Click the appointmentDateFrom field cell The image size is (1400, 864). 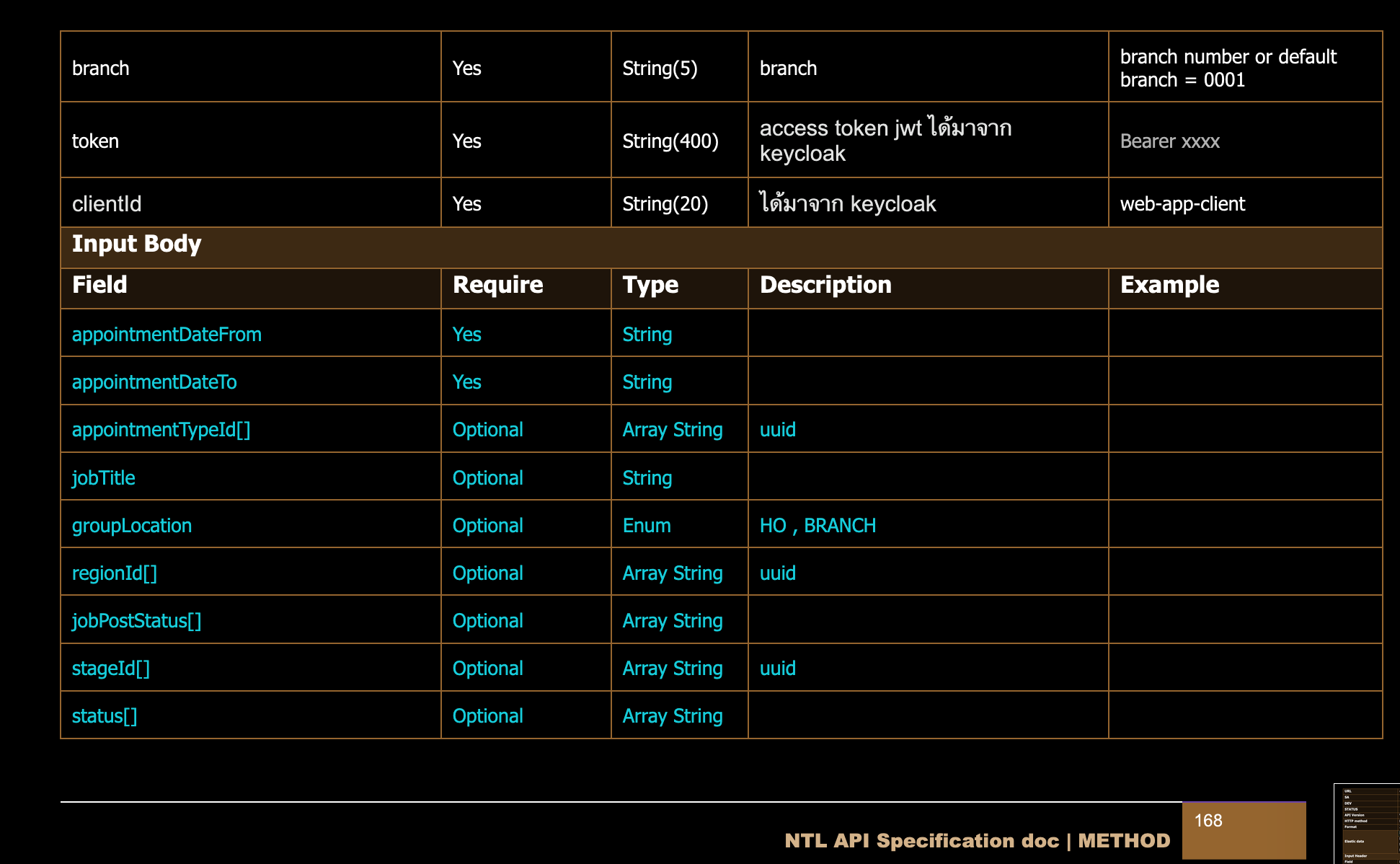pos(167,335)
